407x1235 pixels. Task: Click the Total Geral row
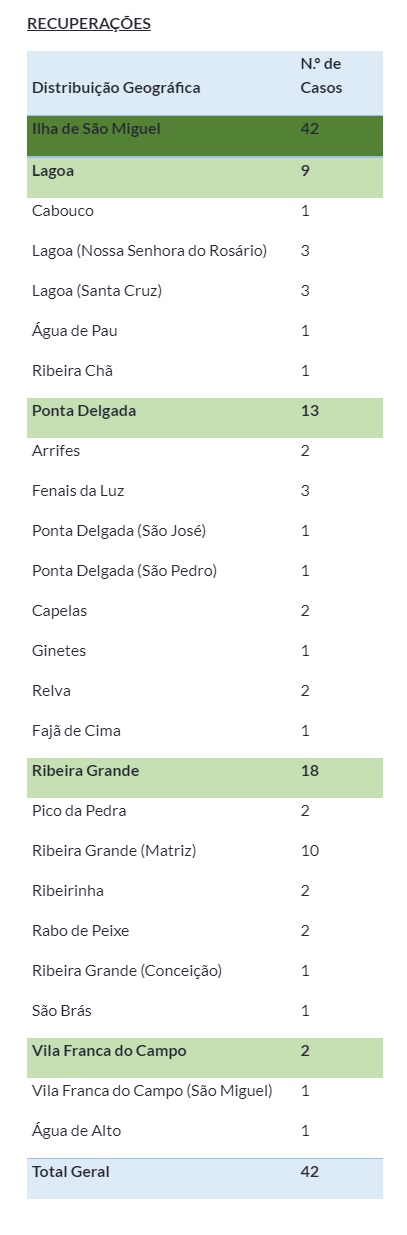coord(205,1178)
